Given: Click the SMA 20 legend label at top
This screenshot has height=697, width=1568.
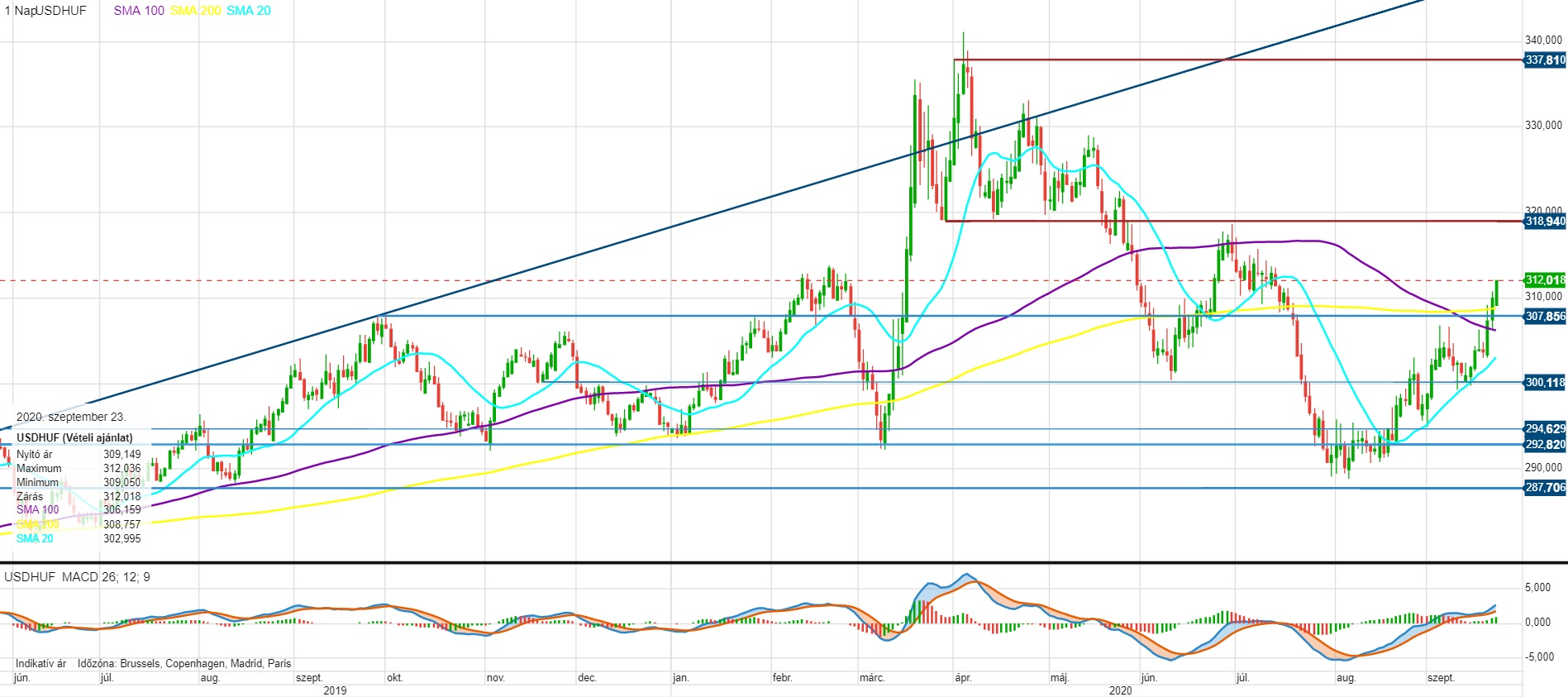Looking at the screenshot, I should [249, 11].
